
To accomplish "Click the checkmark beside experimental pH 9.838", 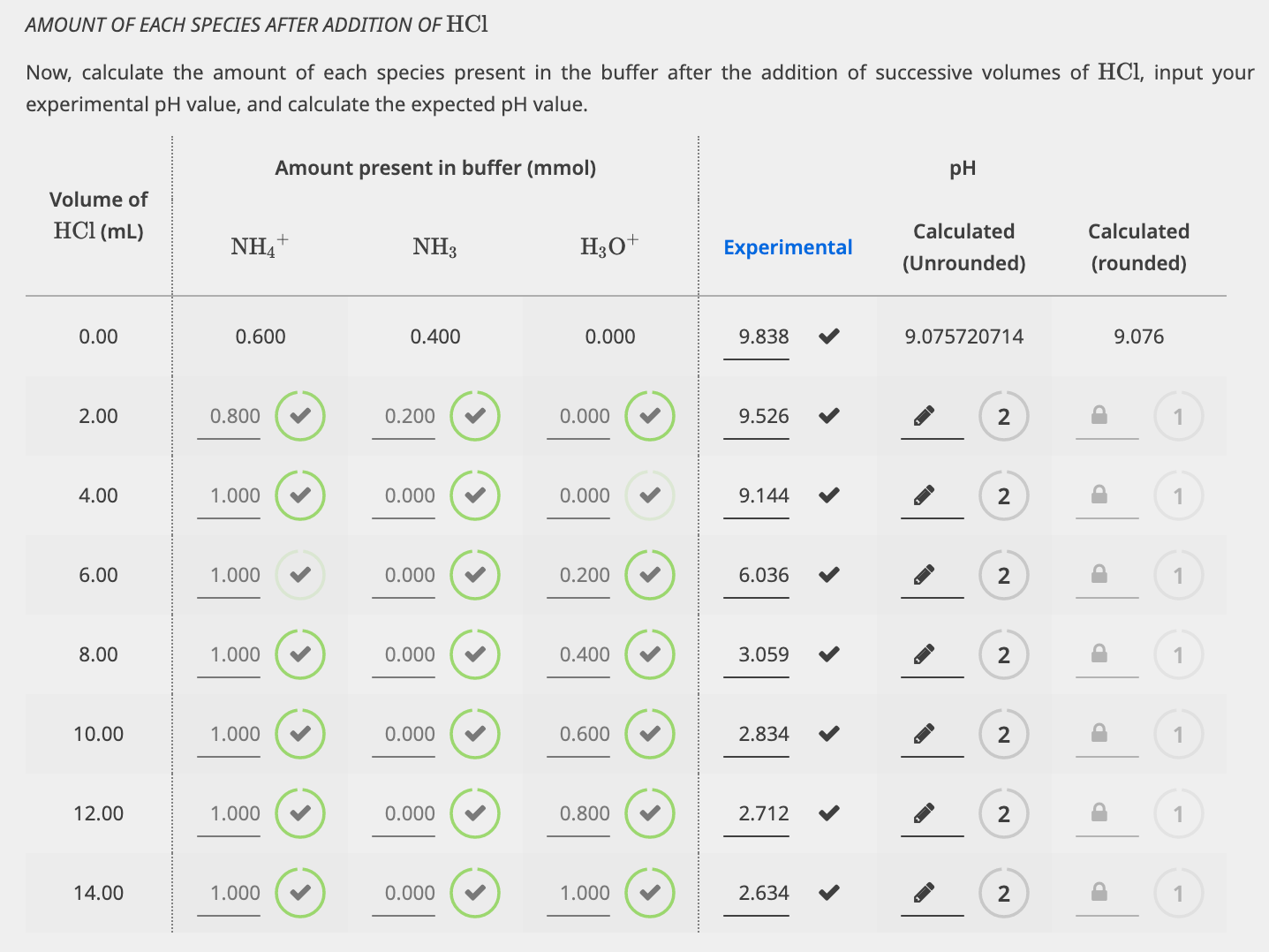I will coord(828,336).
